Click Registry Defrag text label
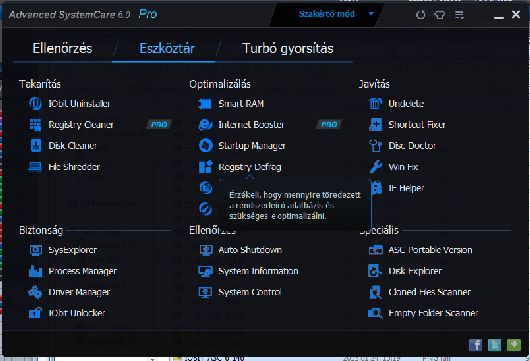The width and height of the screenshot is (530, 361). [250, 167]
